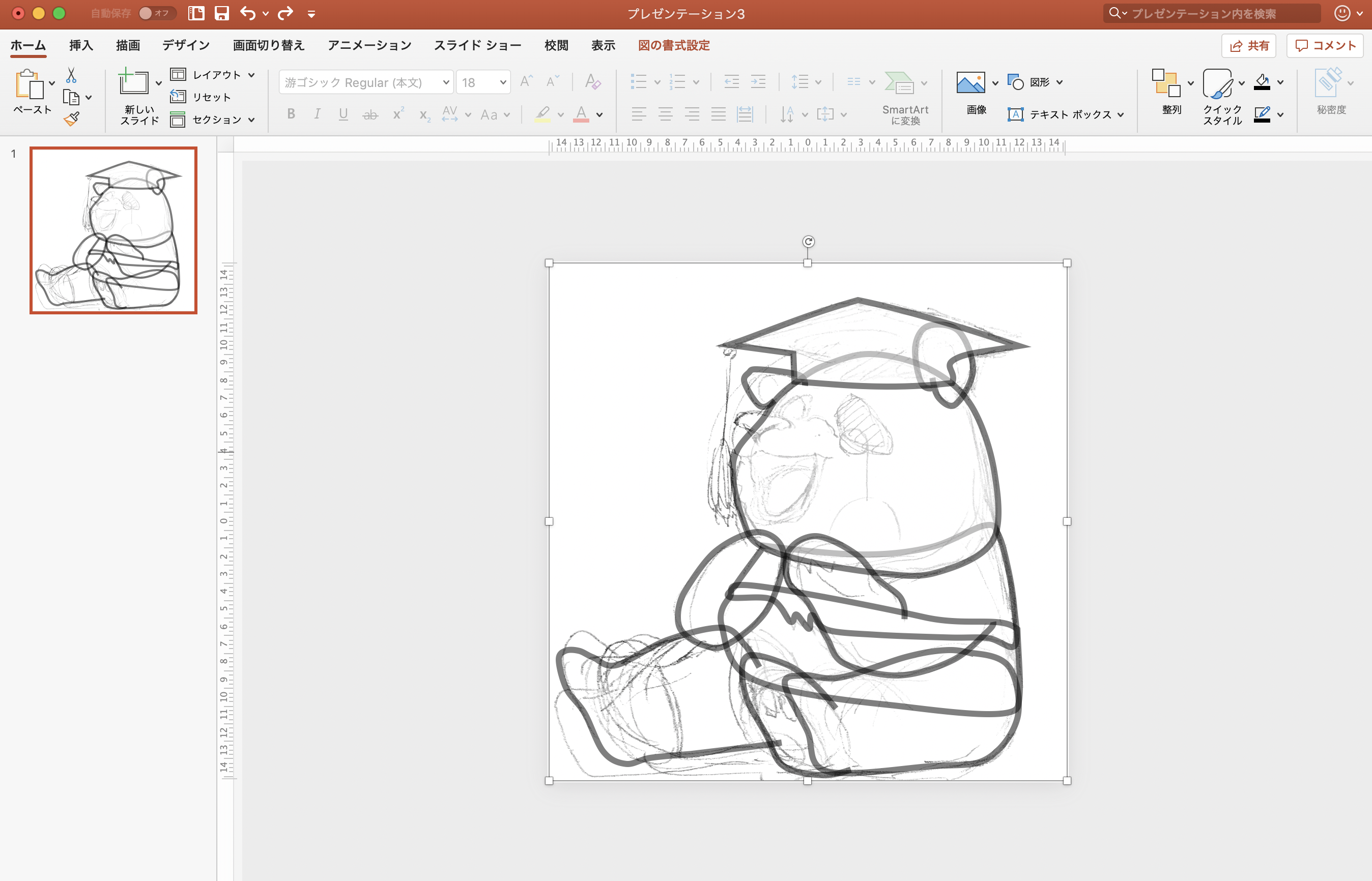Viewport: 1372px width, 881px height.
Task: Toggle Superscript formatting
Action: point(398,114)
